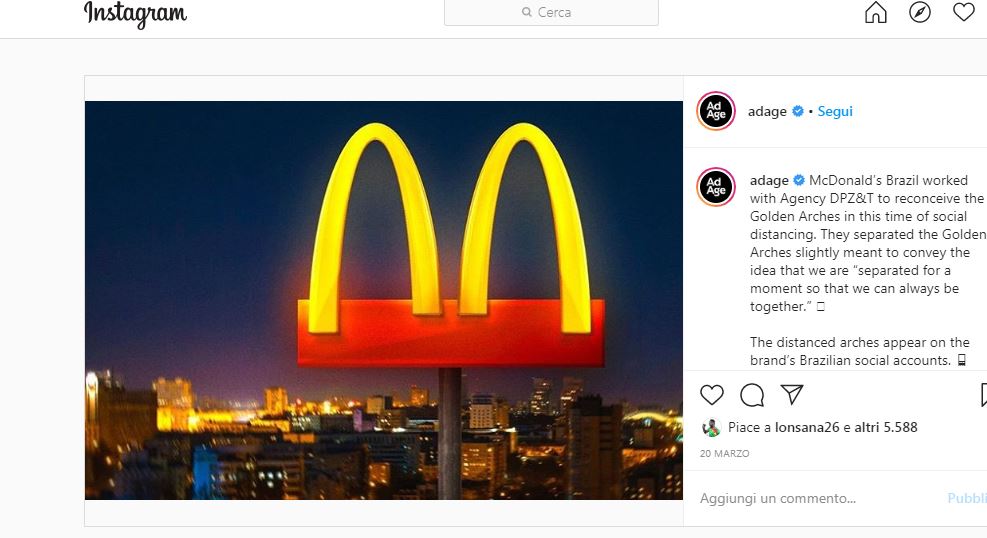This screenshot has height=538, width=987.
Task: Open the adage avatar in post header
Action: point(716,111)
